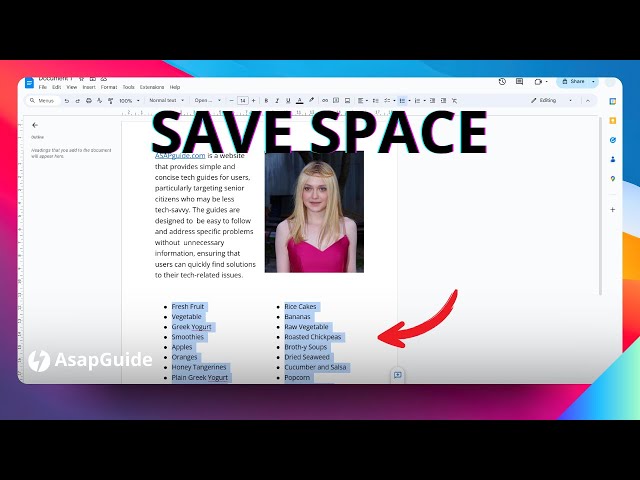Print the document
The height and width of the screenshot is (480, 640).
click(88, 100)
